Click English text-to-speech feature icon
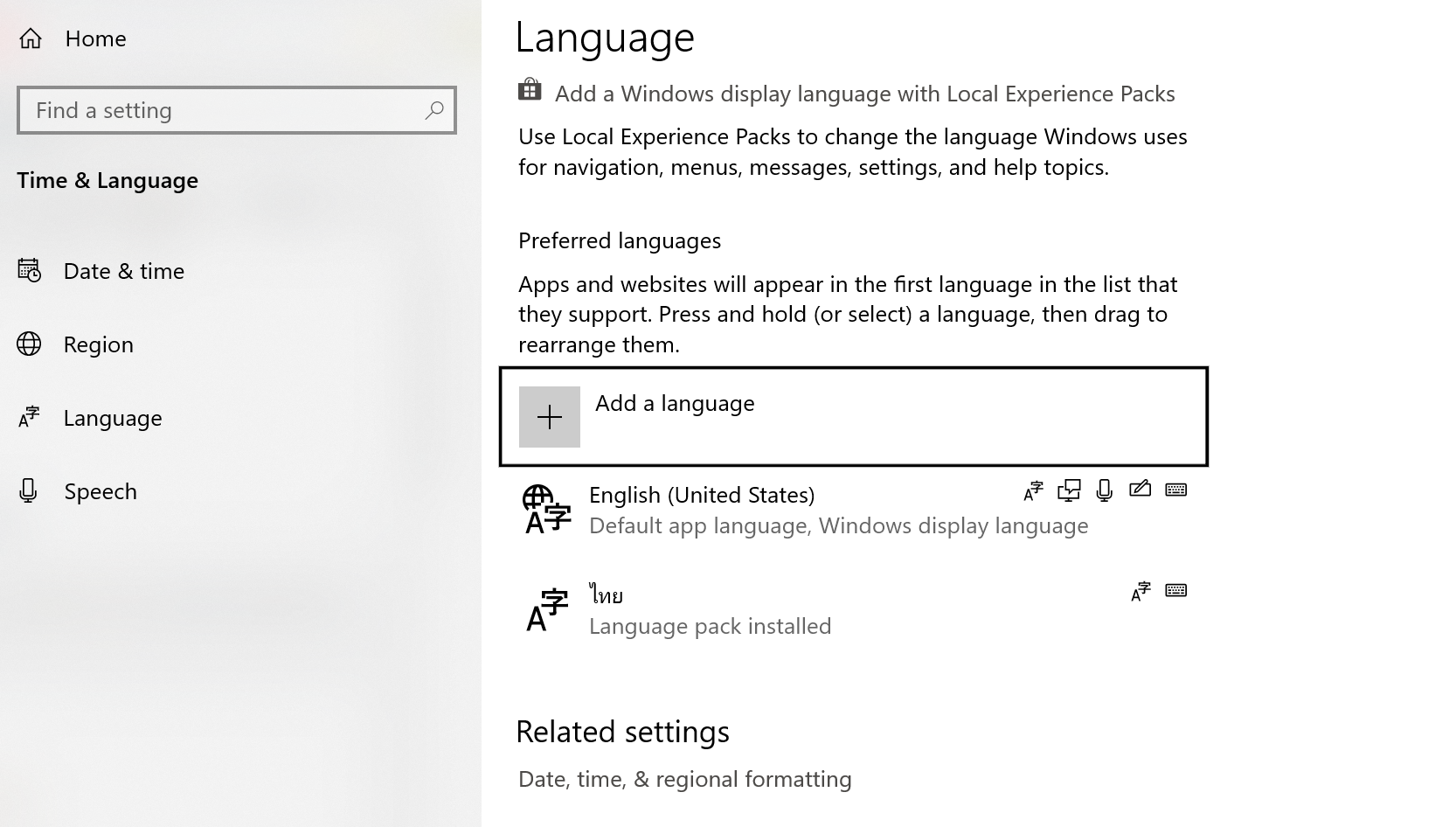This screenshot has height=827, width=1456. click(1069, 491)
